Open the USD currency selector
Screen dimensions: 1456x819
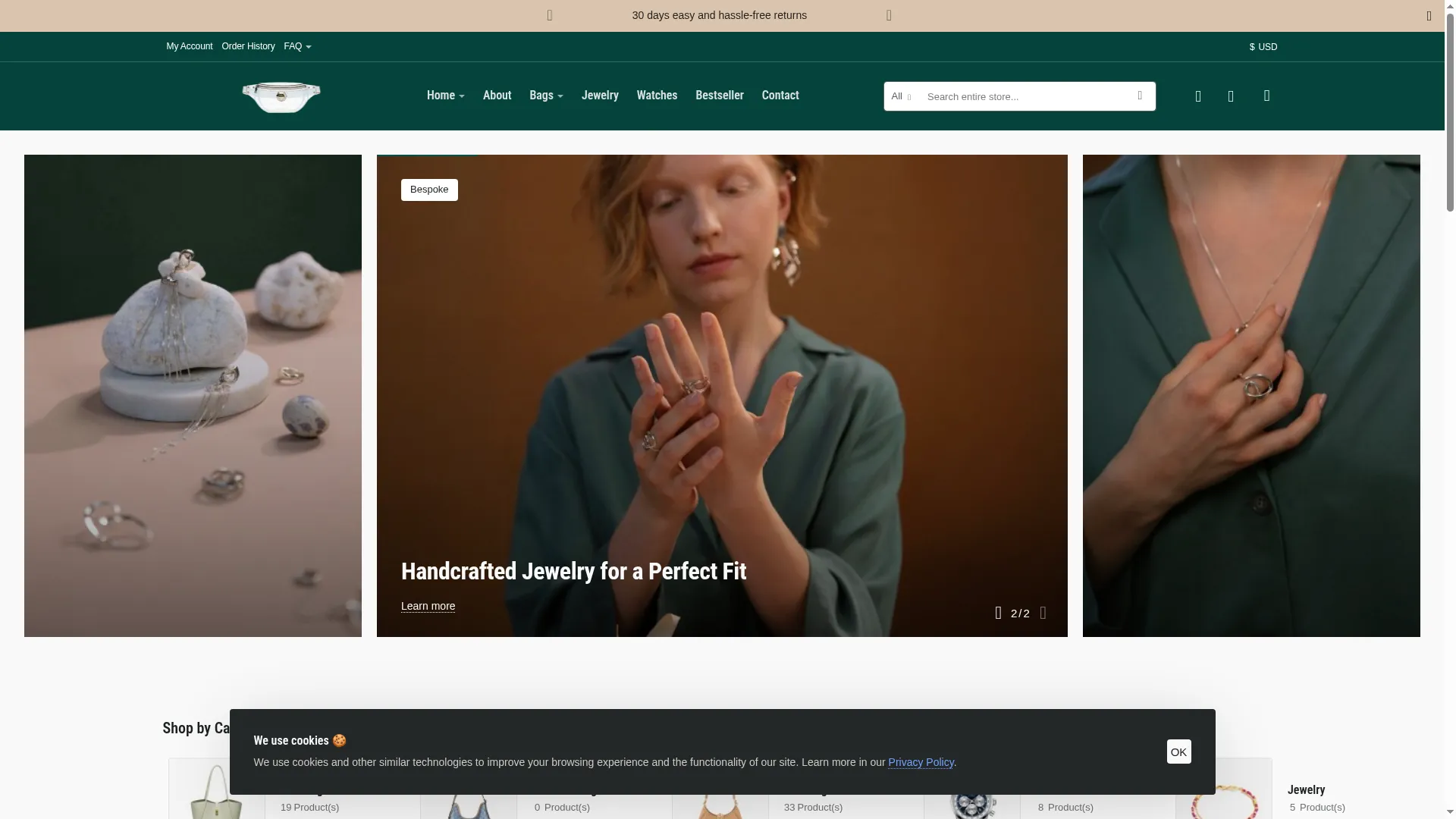point(1263,47)
